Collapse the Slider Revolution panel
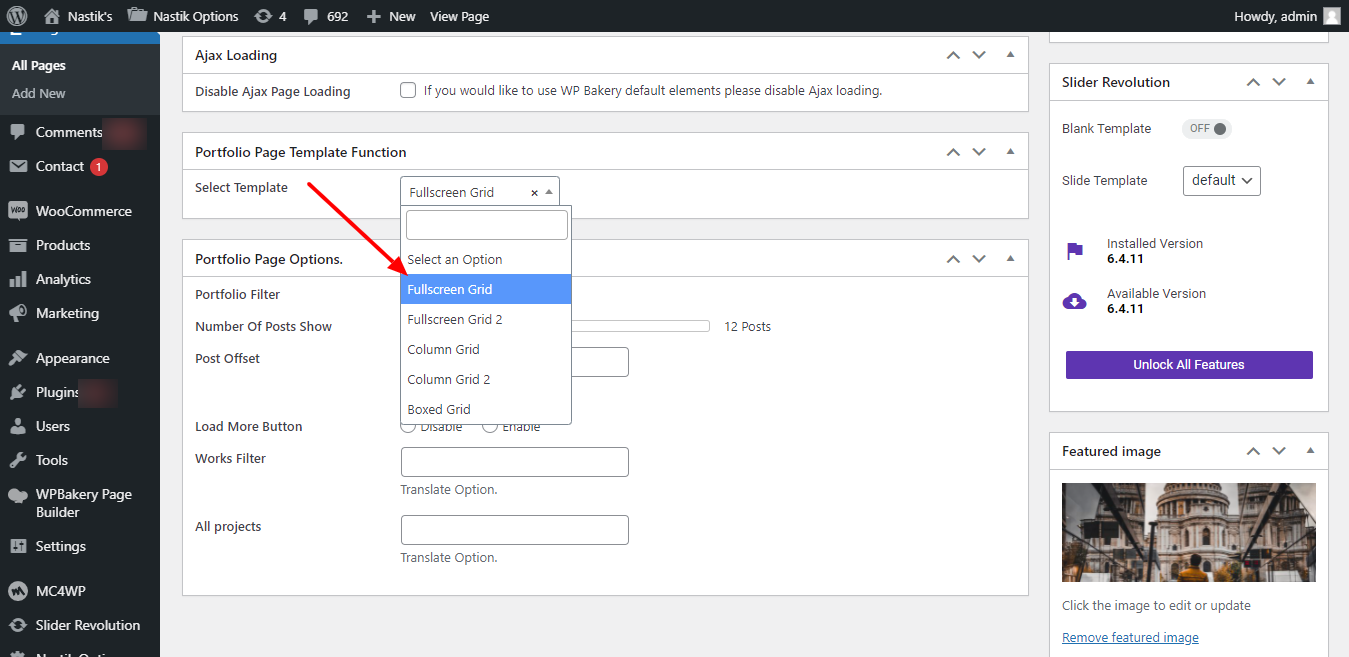1349x657 pixels. [x=1310, y=82]
